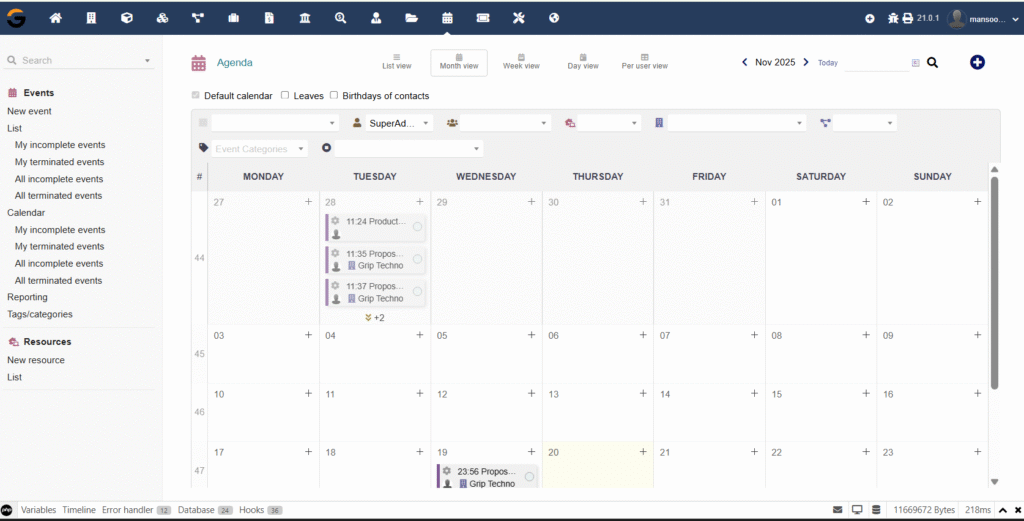Click the Today link

pyautogui.click(x=828, y=63)
